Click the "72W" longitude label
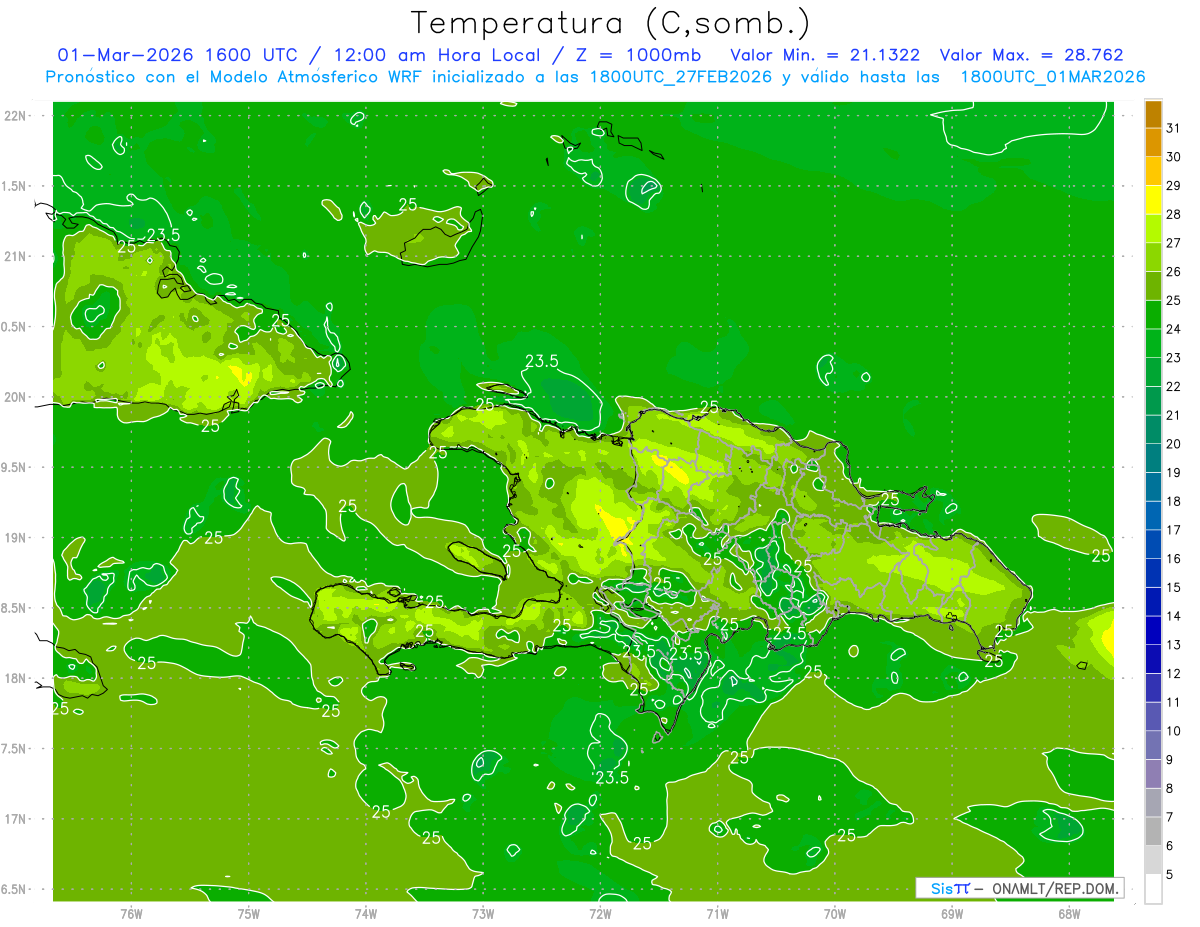This screenshot has width=1200, height=927. click(x=600, y=913)
